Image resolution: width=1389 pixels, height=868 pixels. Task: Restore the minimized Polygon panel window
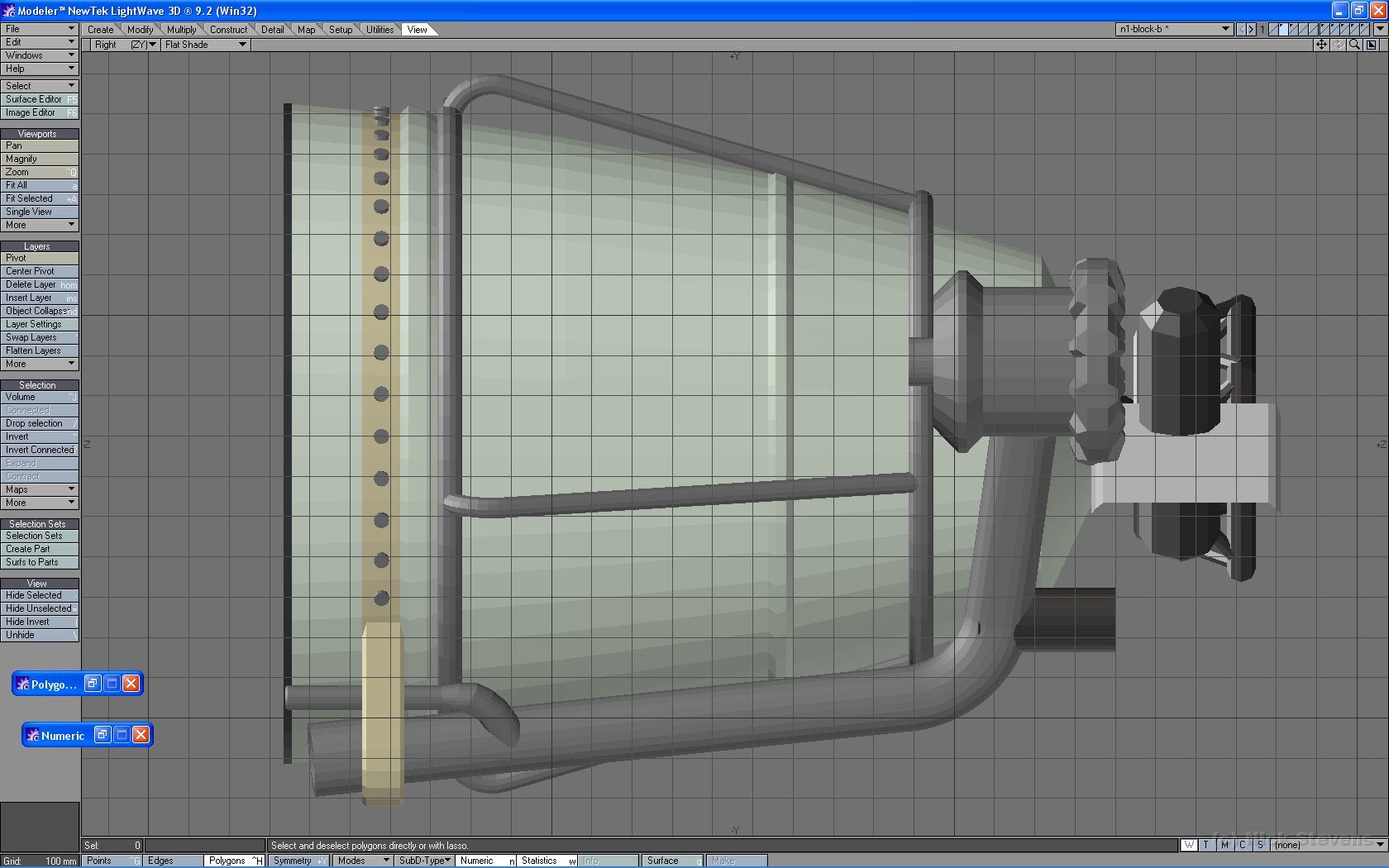click(x=93, y=684)
